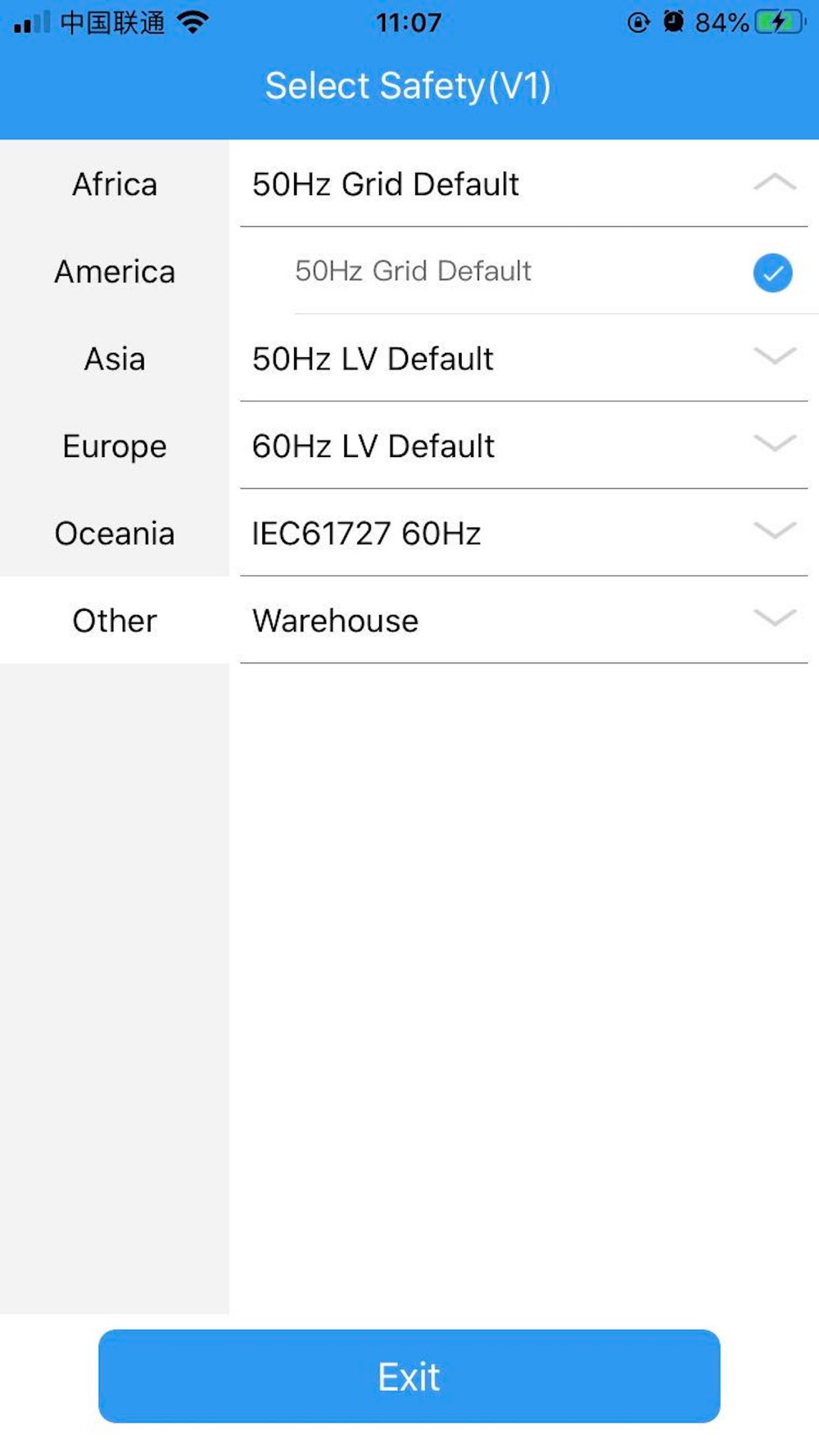Tap the cellular signal bars icon
Image resolution: width=819 pixels, height=1456 pixels.
tap(32, 22)
